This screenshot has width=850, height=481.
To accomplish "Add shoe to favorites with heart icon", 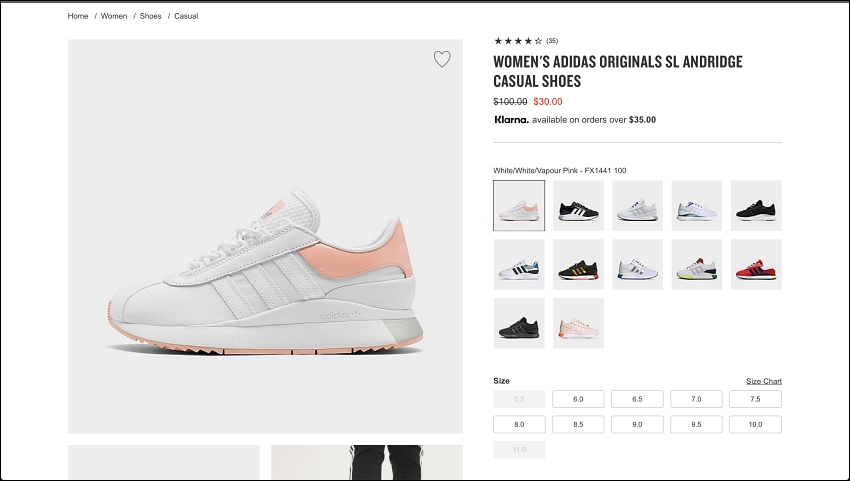I will pos(442,59).
